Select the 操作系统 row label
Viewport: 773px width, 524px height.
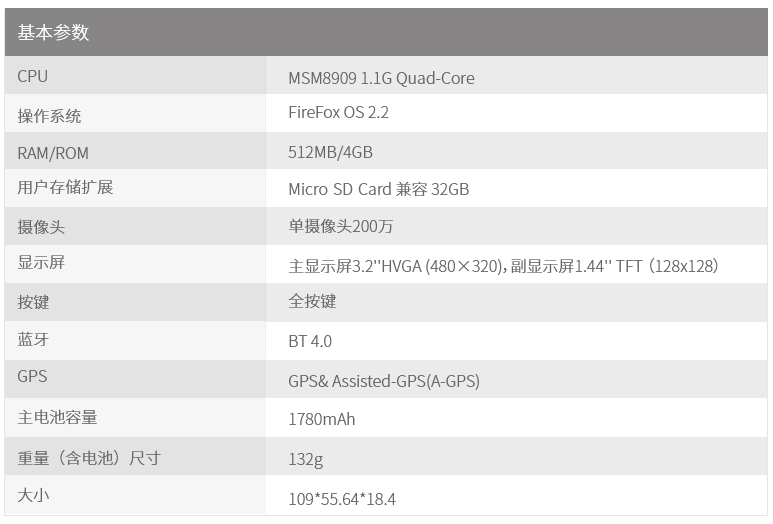point(50,116)
